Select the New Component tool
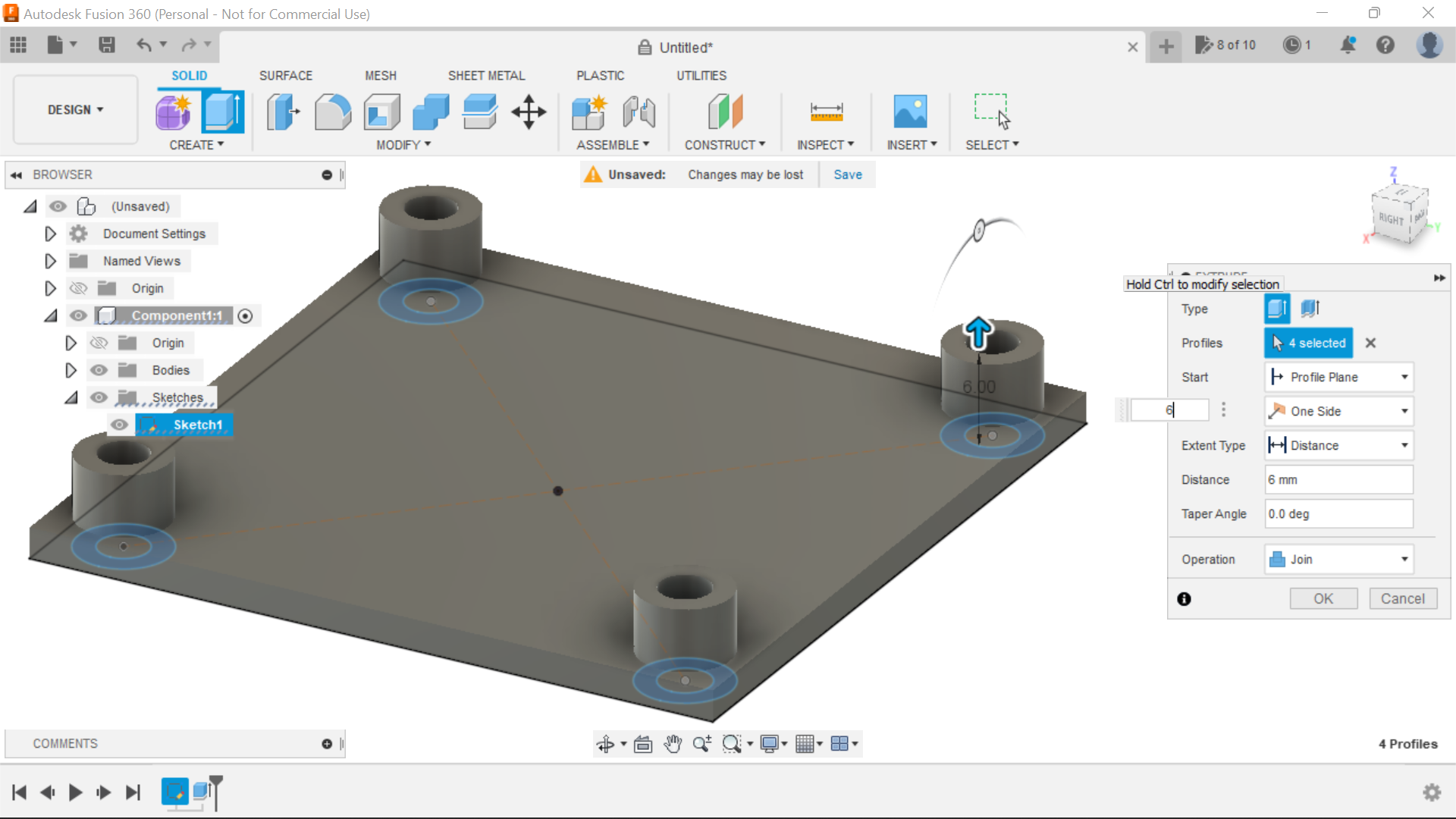 (x=589, y=112)
